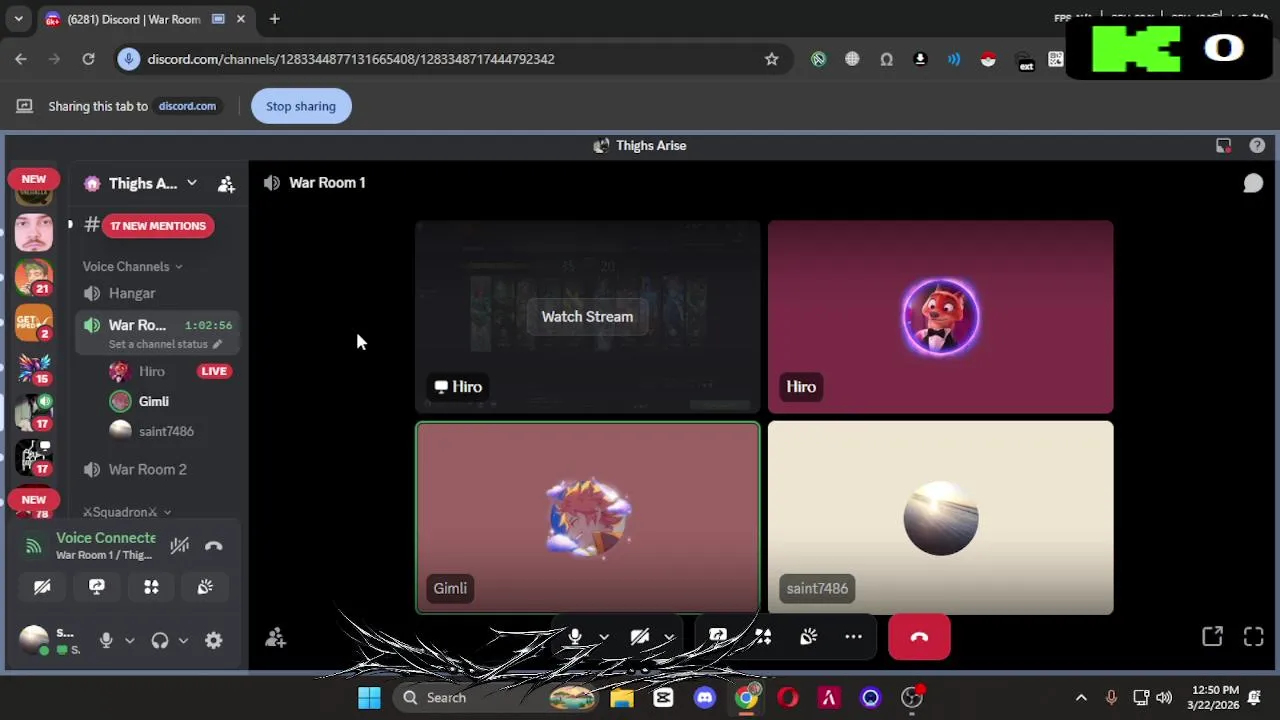Viewport: 1280px width, 720px height.
Task: Click the Discord help question mark icon
Action: (x=1257, y=146)
